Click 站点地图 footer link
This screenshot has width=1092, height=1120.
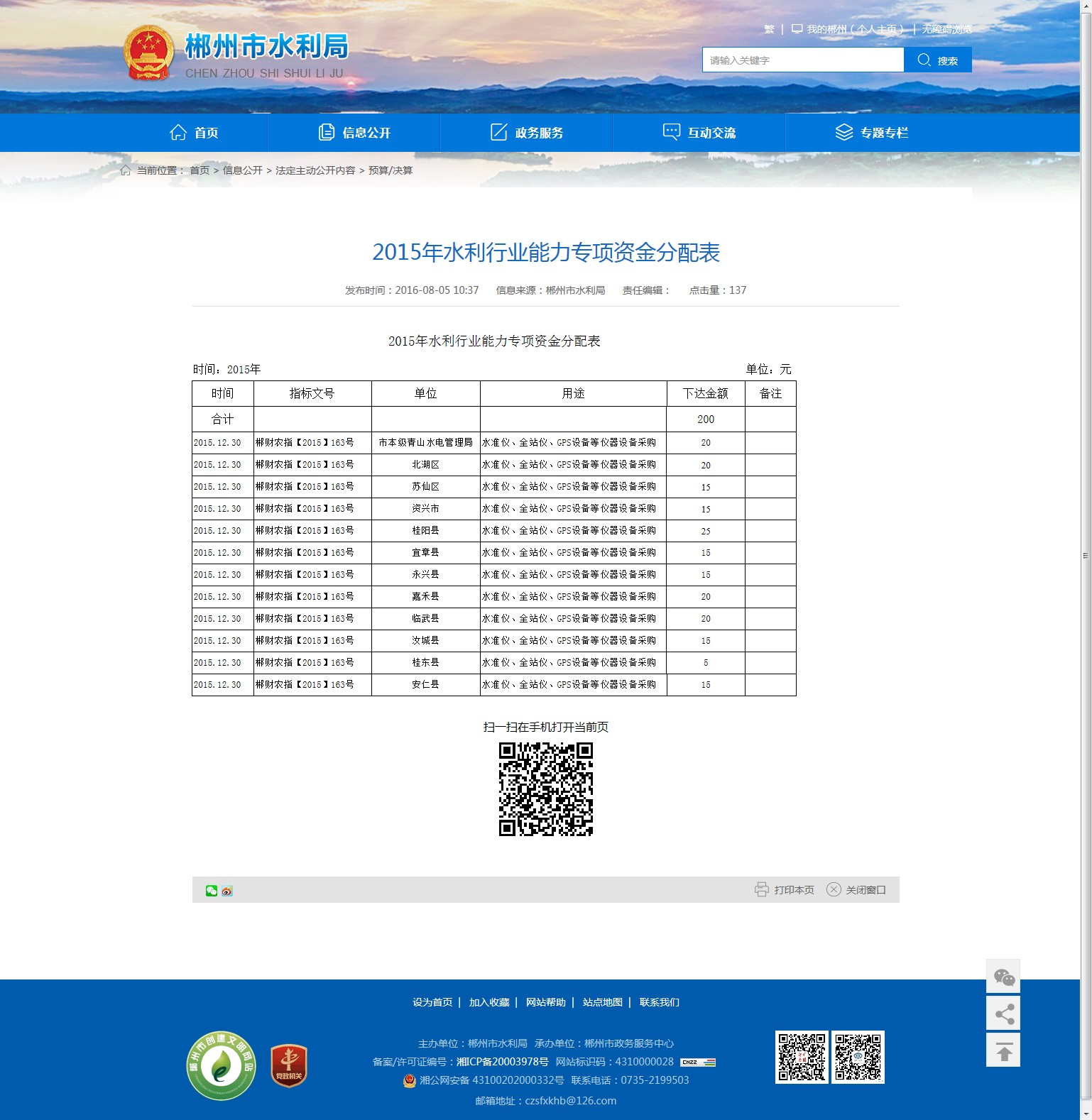click(603, 1002)
